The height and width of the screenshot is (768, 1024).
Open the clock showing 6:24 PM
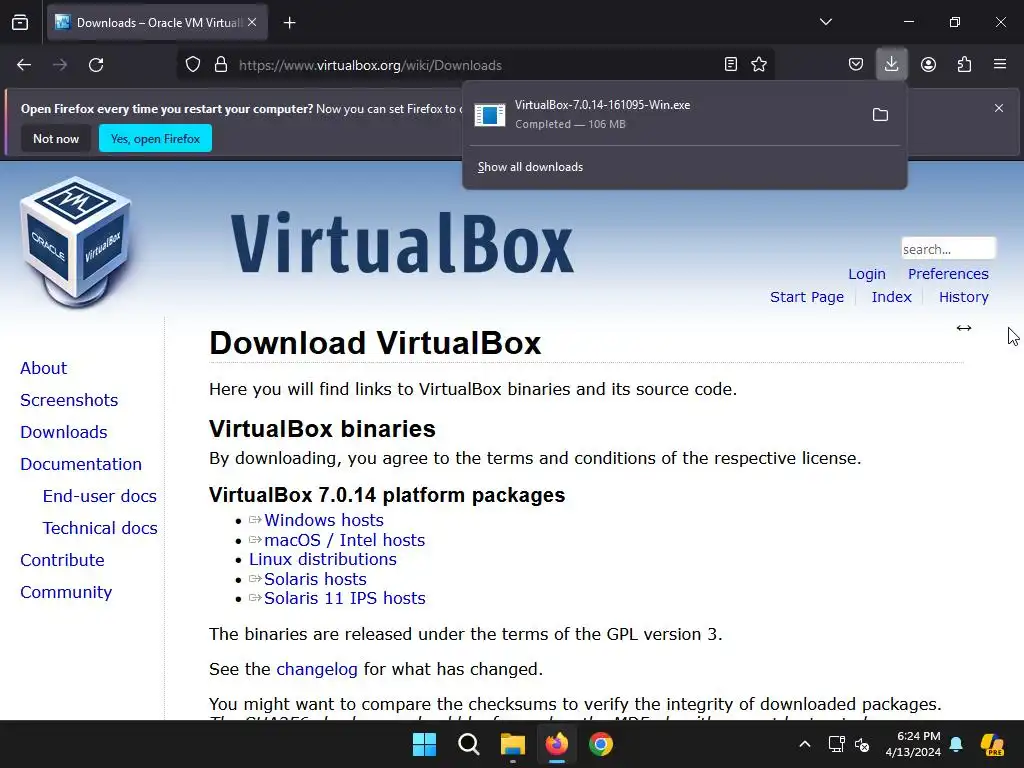click(x=913, y=744)
